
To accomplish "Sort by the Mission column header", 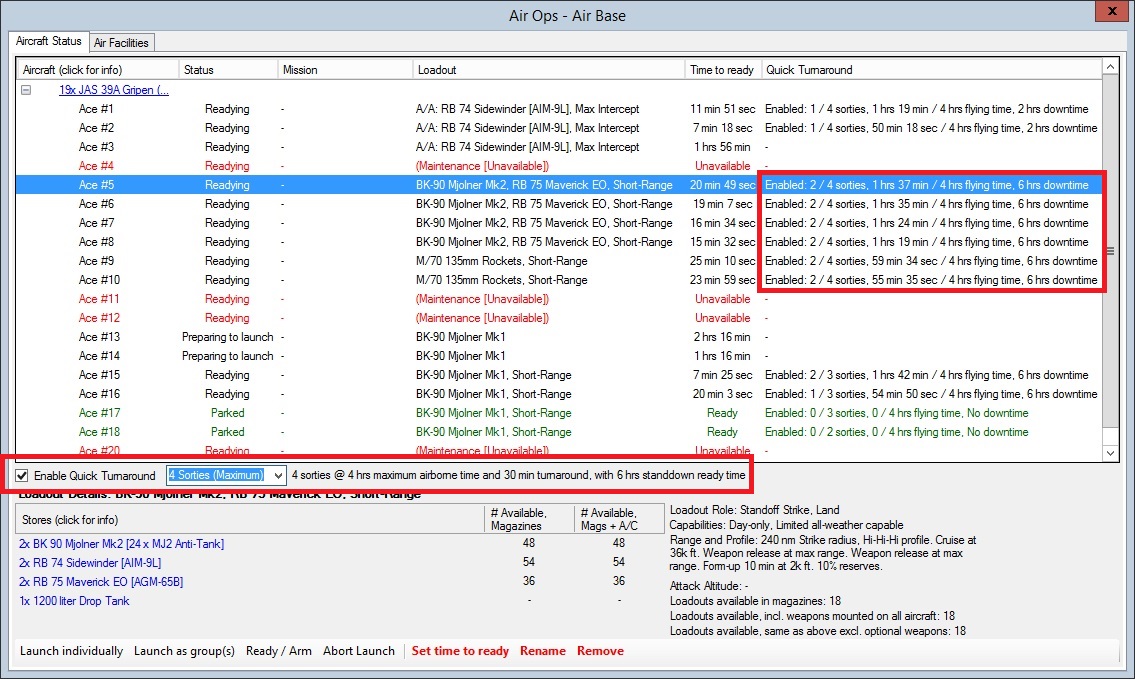I will 345,69.
